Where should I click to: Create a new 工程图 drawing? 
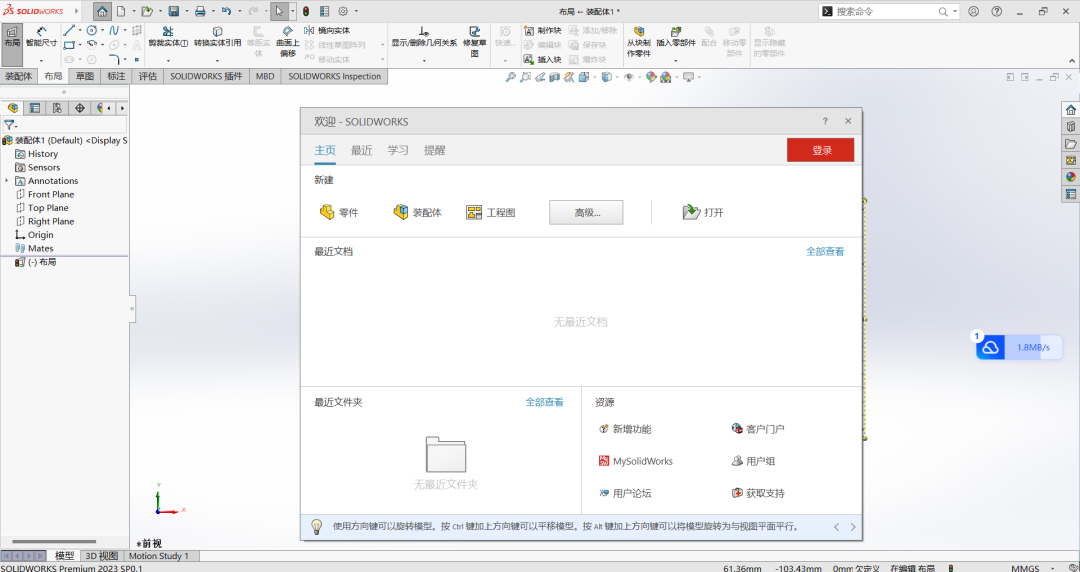[490, 212]
